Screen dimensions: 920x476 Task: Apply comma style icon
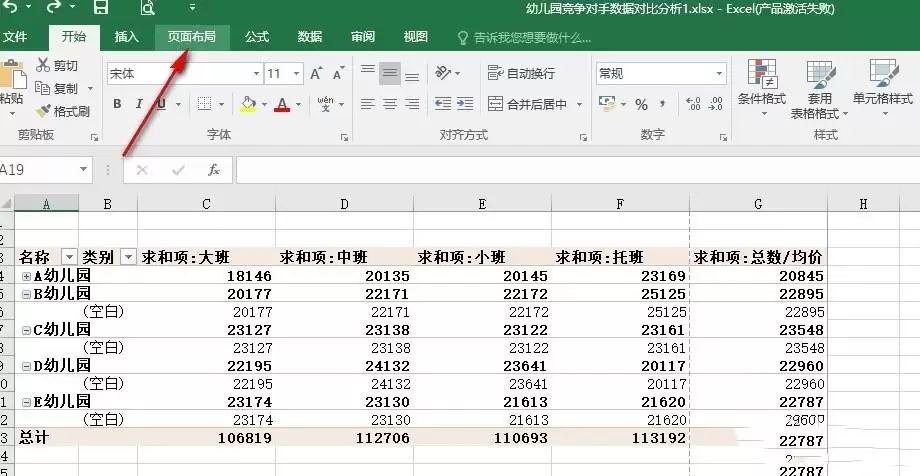[663, 104]
